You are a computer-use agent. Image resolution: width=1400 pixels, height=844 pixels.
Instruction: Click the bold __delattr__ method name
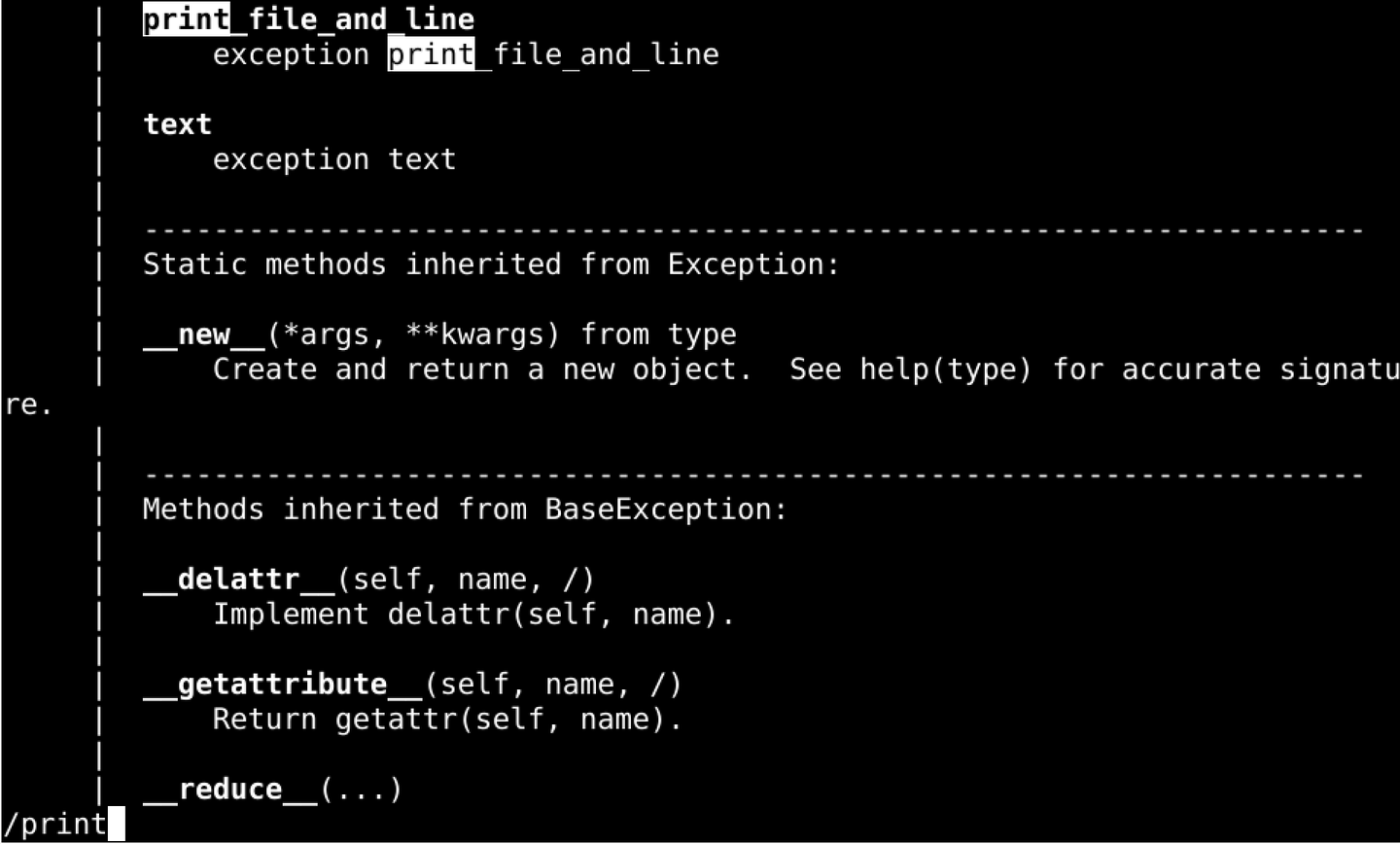click(x=238, y=580)
